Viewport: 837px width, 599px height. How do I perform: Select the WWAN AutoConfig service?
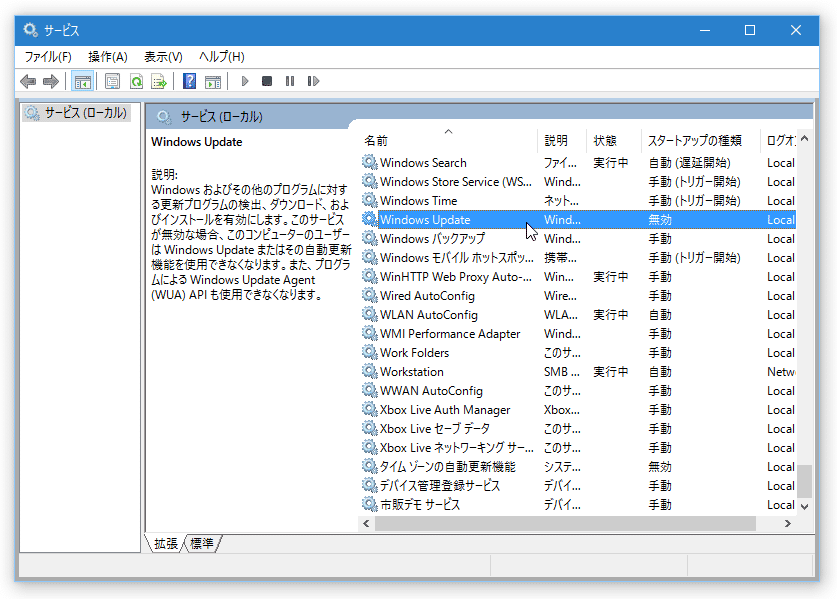pos(431,391)
